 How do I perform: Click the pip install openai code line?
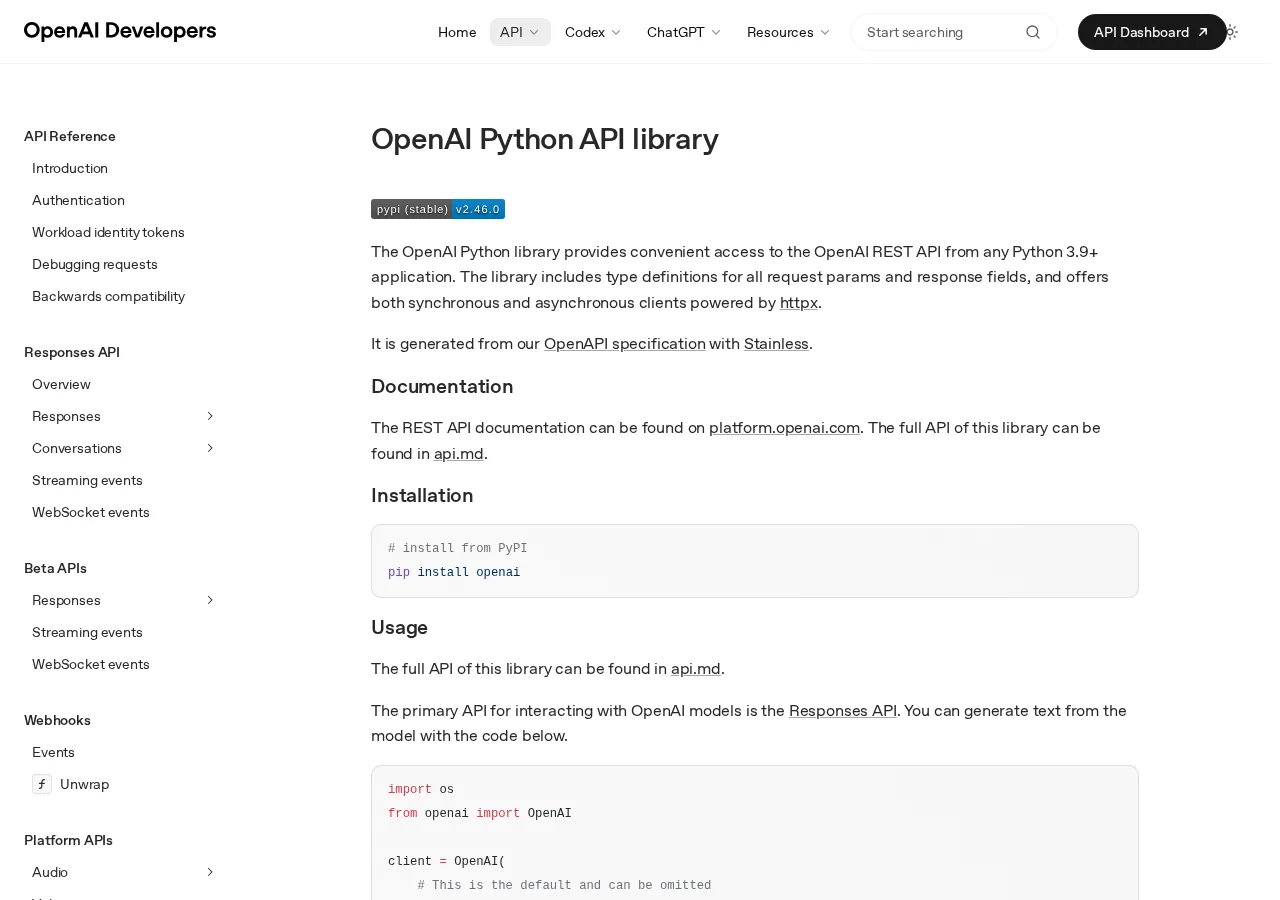[x=454, y=573]
